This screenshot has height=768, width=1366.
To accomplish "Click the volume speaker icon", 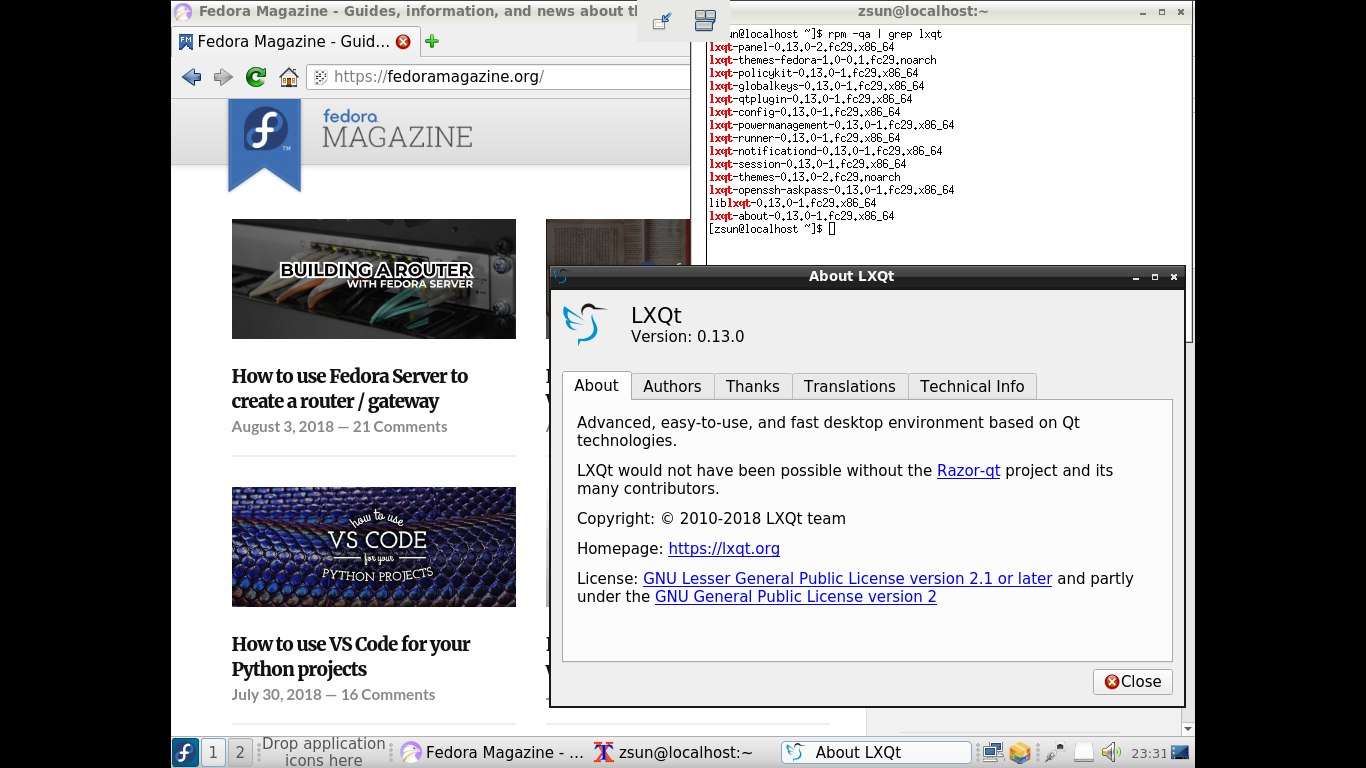I will (x=1111, y=752).
